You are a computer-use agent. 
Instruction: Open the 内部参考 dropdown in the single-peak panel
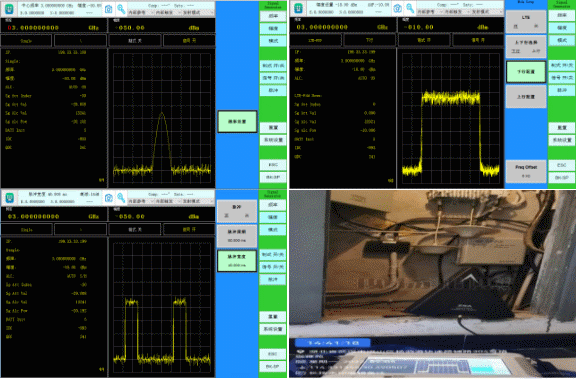click(140, 12)
